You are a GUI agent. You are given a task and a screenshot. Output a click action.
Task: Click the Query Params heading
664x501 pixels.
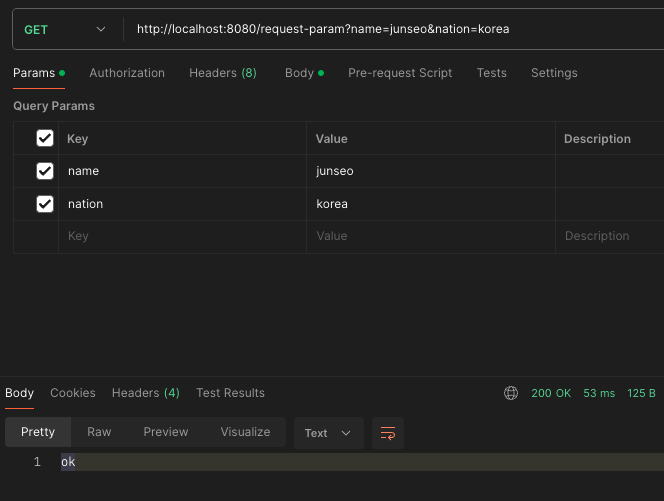[x=54, y=106]
